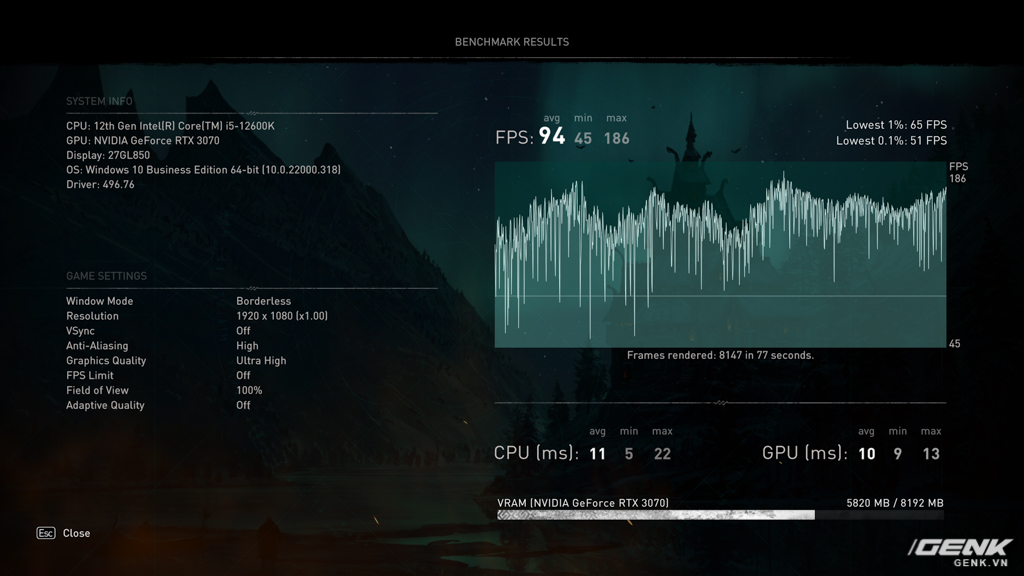Screen dimensions: 1024x576
Task: Click the Field of View label
Action: (x=97, y=391)
